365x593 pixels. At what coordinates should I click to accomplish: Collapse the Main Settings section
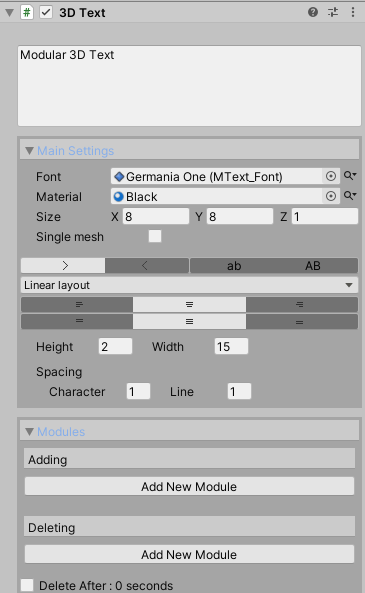click(x=29, y=151)
